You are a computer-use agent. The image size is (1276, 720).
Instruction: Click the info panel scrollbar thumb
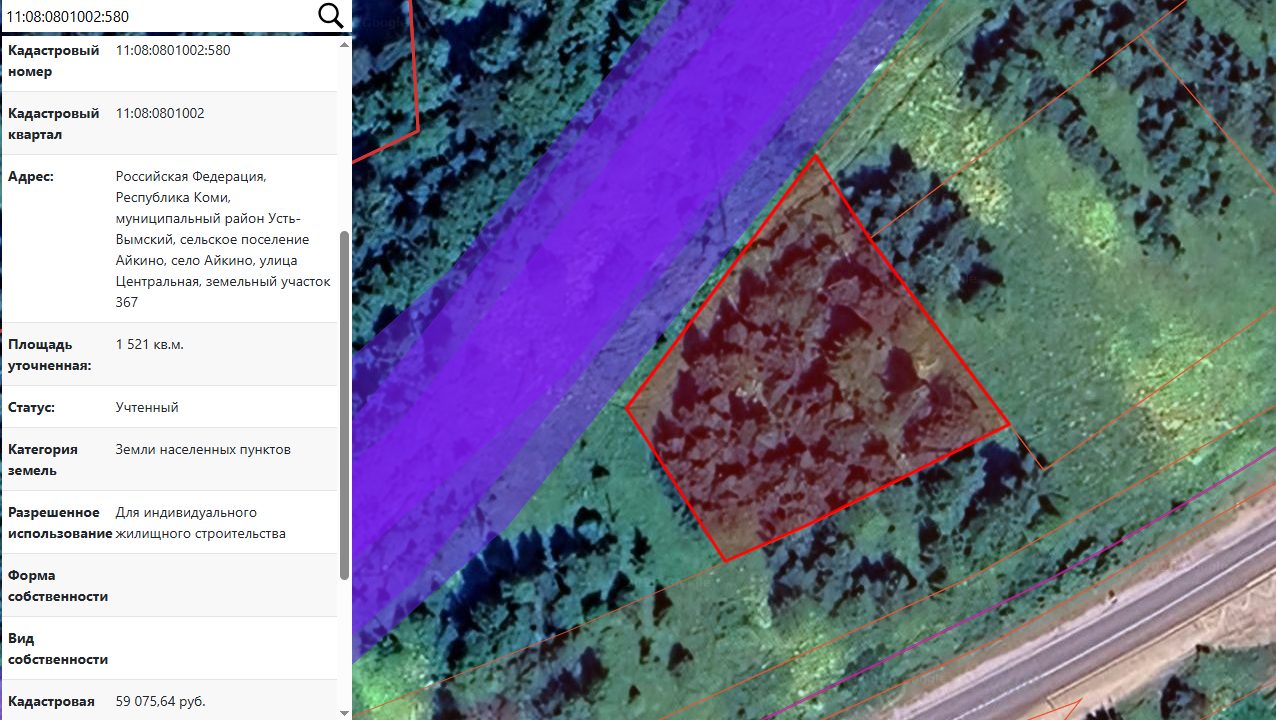pos(345,405)
